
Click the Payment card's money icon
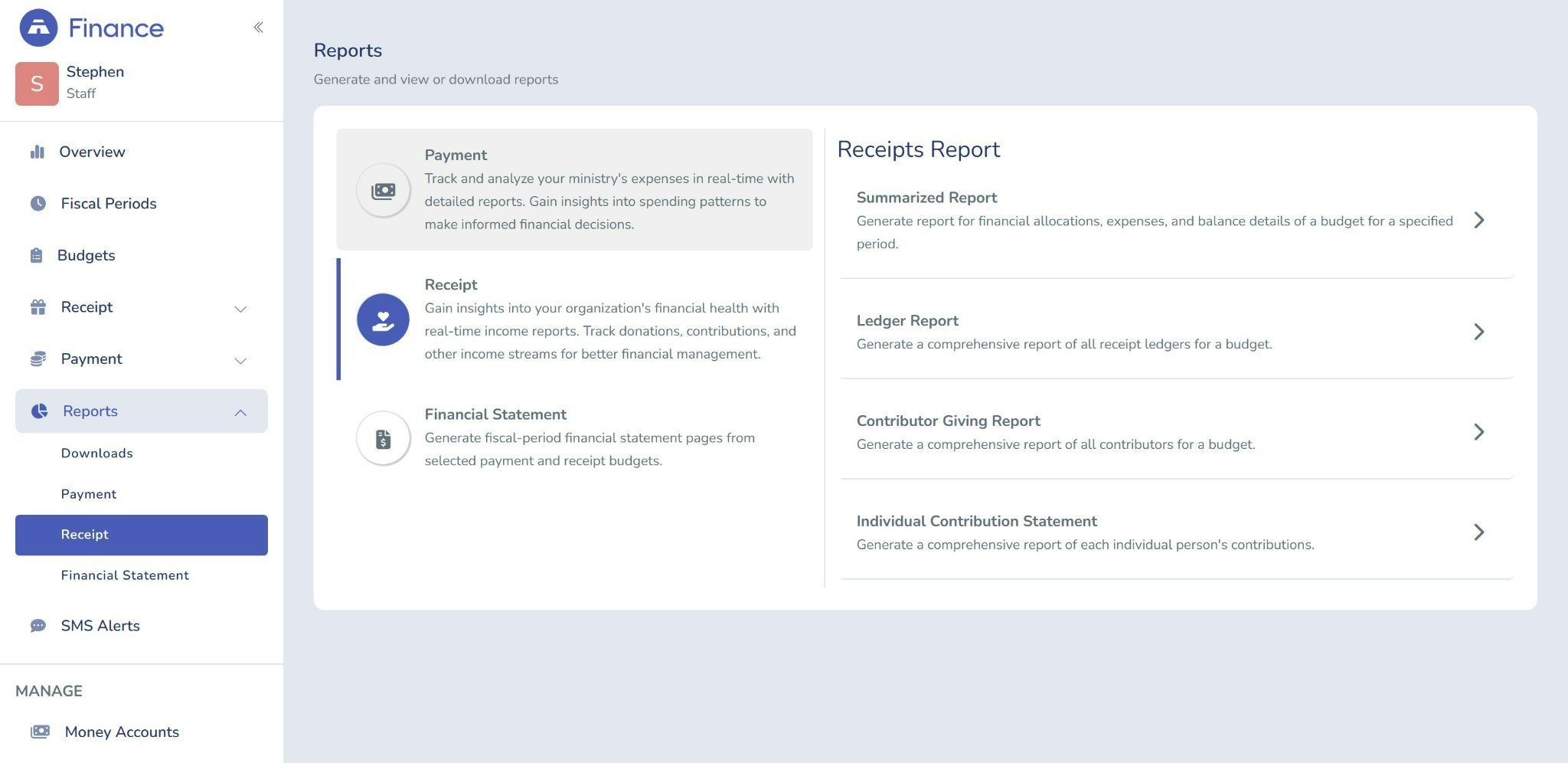tap(383, 190)
